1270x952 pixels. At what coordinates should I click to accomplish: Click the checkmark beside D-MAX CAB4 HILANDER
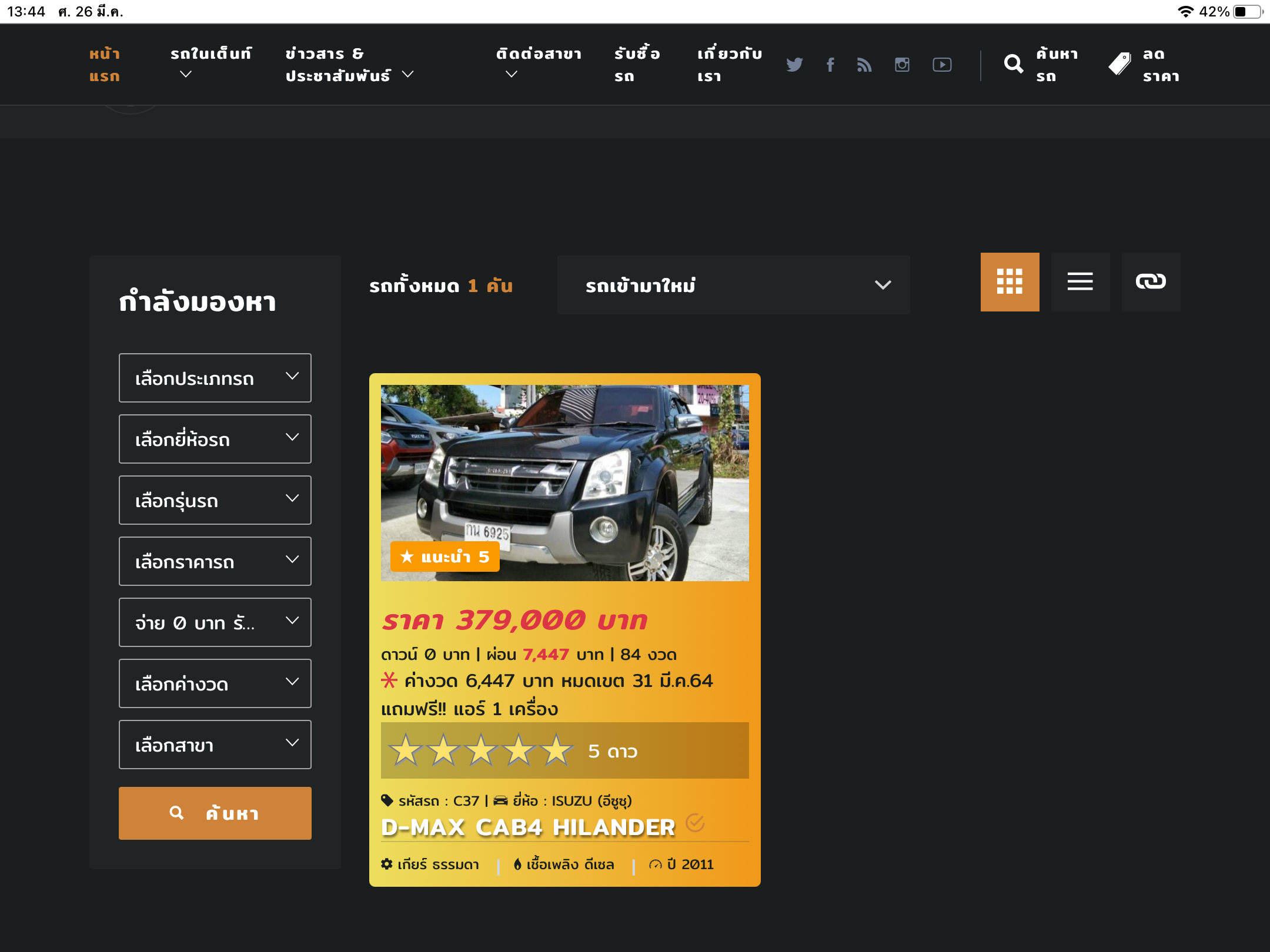point(695,823)
